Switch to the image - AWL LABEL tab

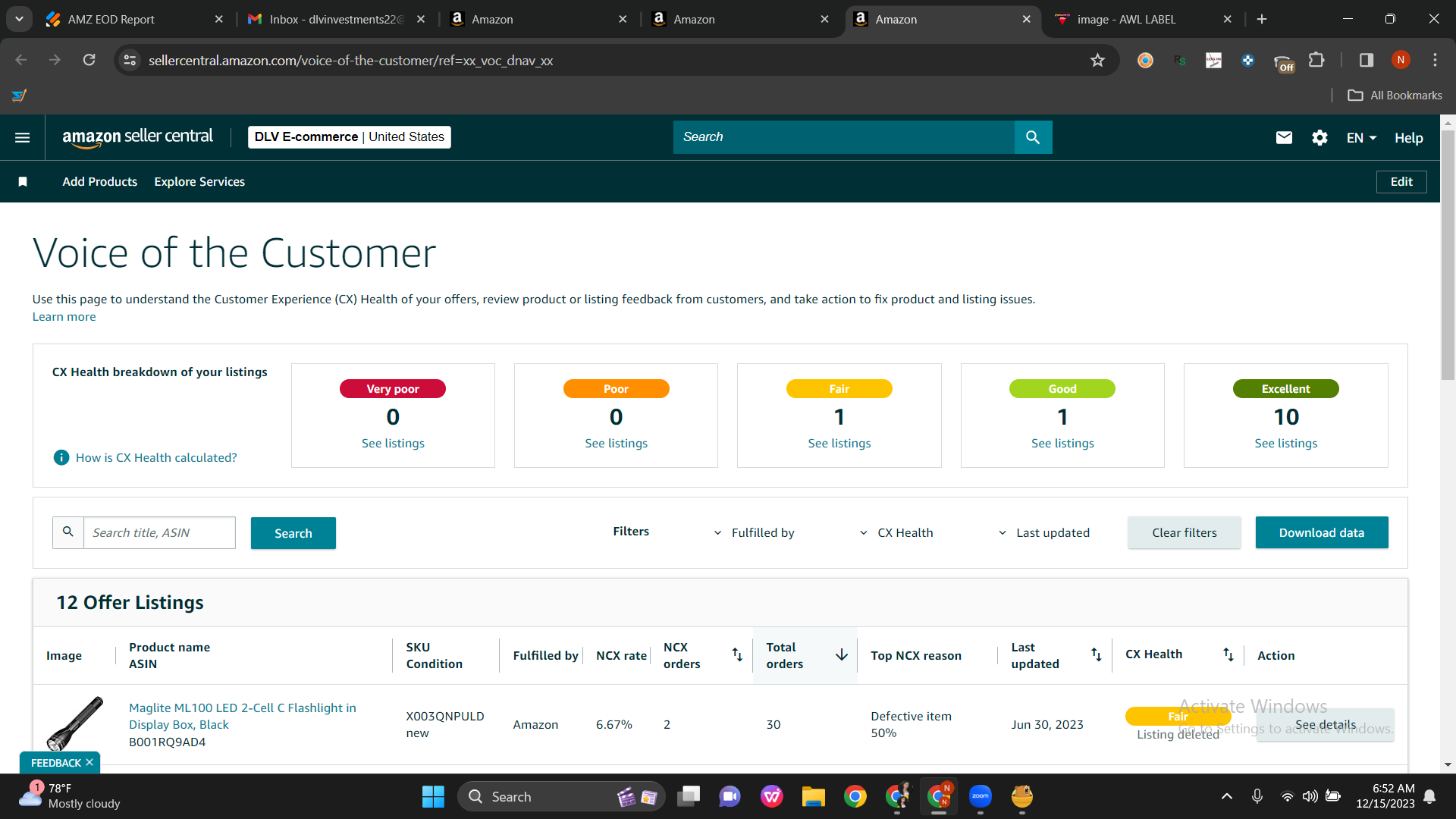pos(1144,20)
